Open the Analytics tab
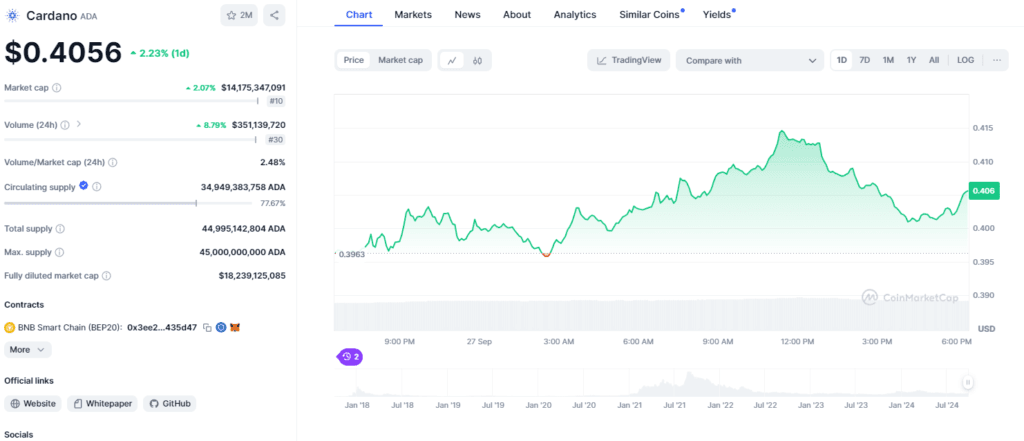The width and height of the screenshot is (1024, 441). (575, 14)
